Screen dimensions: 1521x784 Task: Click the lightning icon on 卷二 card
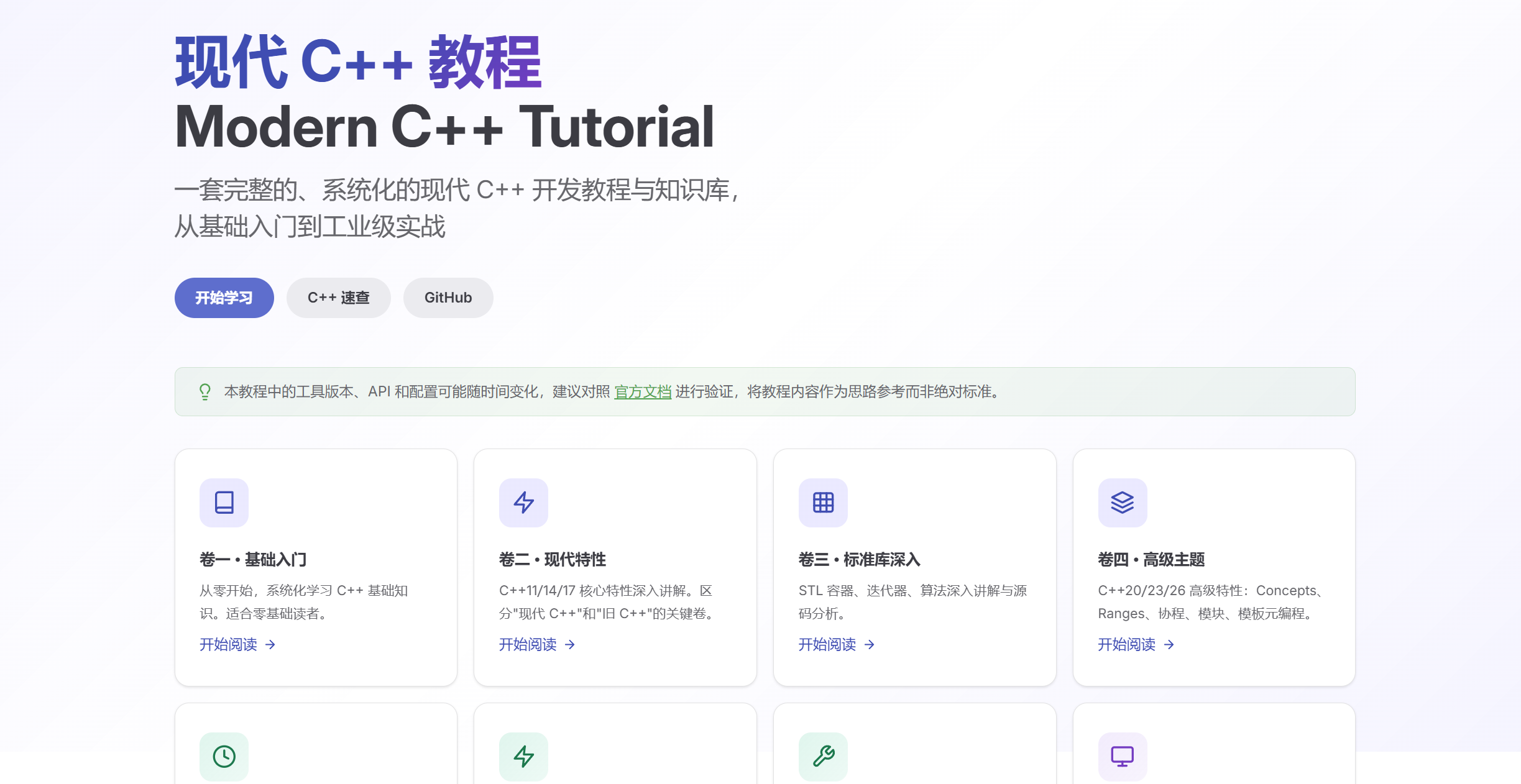pos(523,503)
